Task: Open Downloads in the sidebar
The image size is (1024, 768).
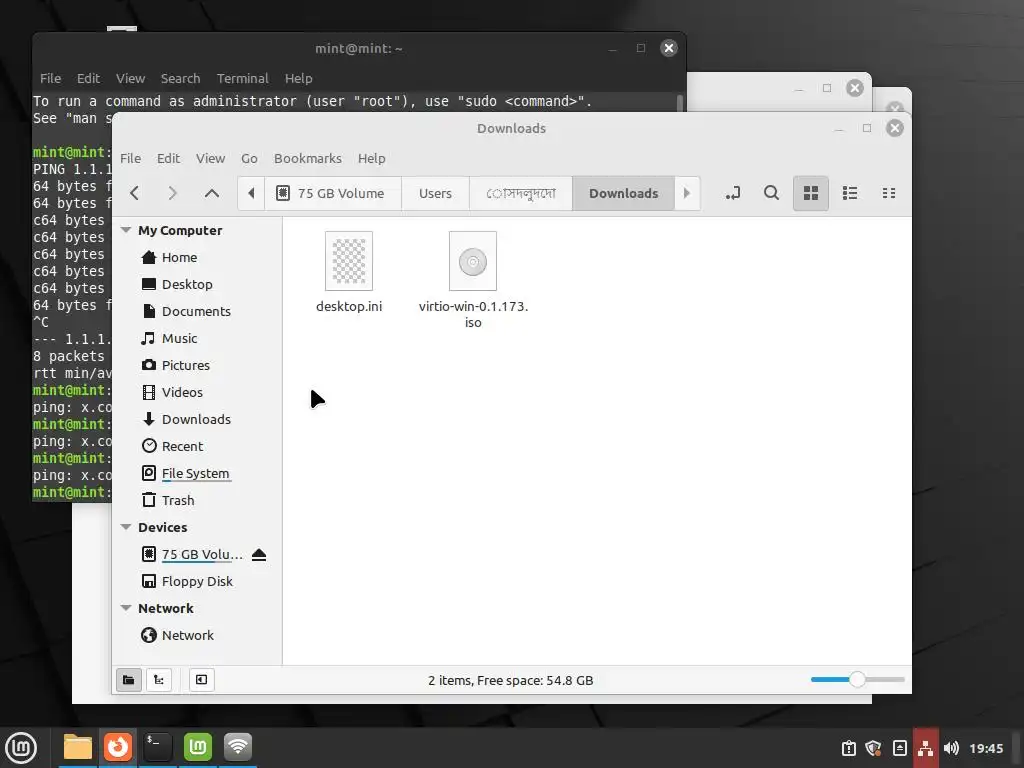Action: [x=196, y=419]
